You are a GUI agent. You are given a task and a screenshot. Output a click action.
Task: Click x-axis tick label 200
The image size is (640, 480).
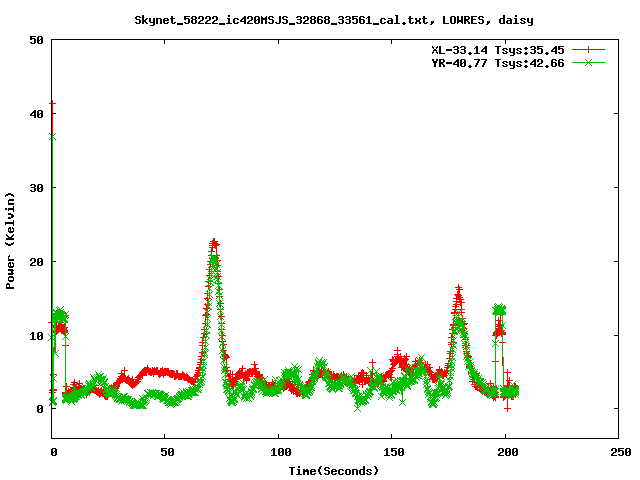pyautogui.click(x=508, y=452)
